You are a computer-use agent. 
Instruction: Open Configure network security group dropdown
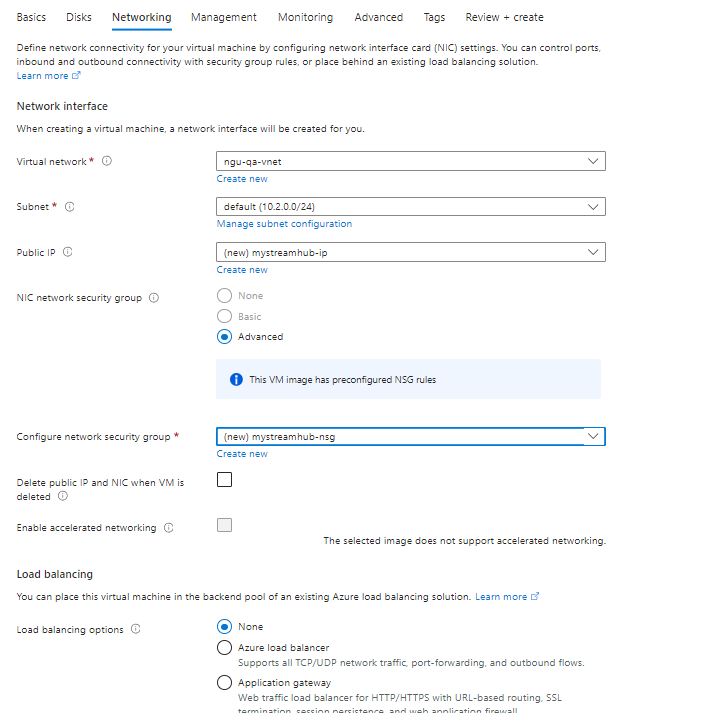tap(410, 436)
